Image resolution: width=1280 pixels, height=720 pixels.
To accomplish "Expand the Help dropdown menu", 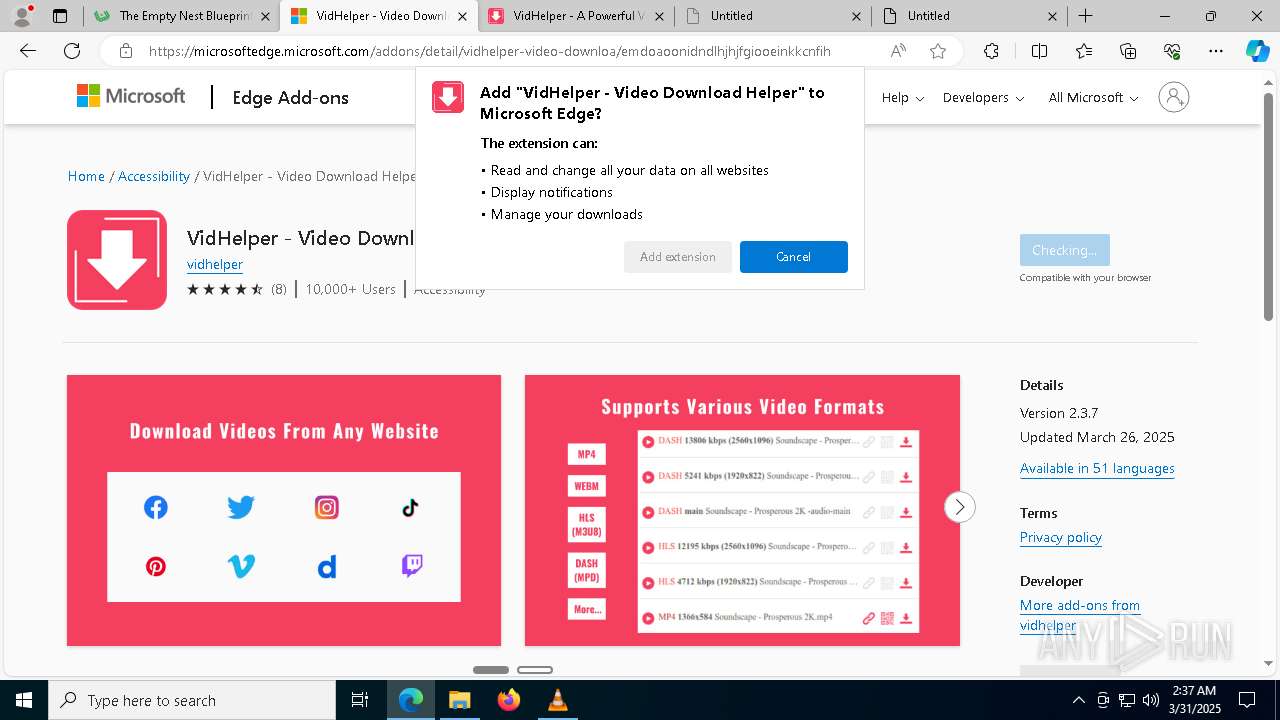I will pyautogui.click(x=902, y=97).
